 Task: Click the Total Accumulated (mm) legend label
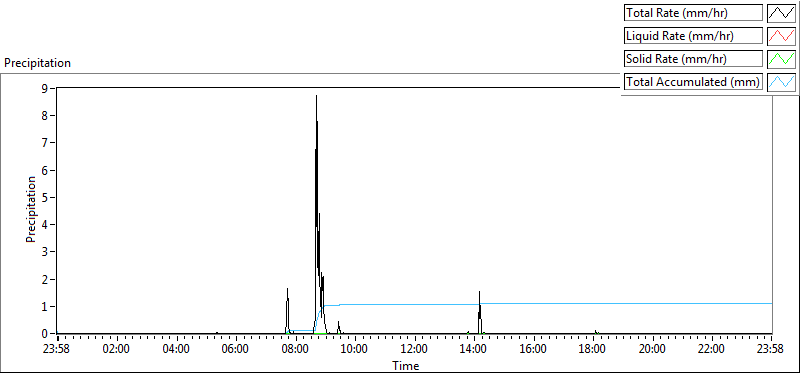tap(693, 82)
